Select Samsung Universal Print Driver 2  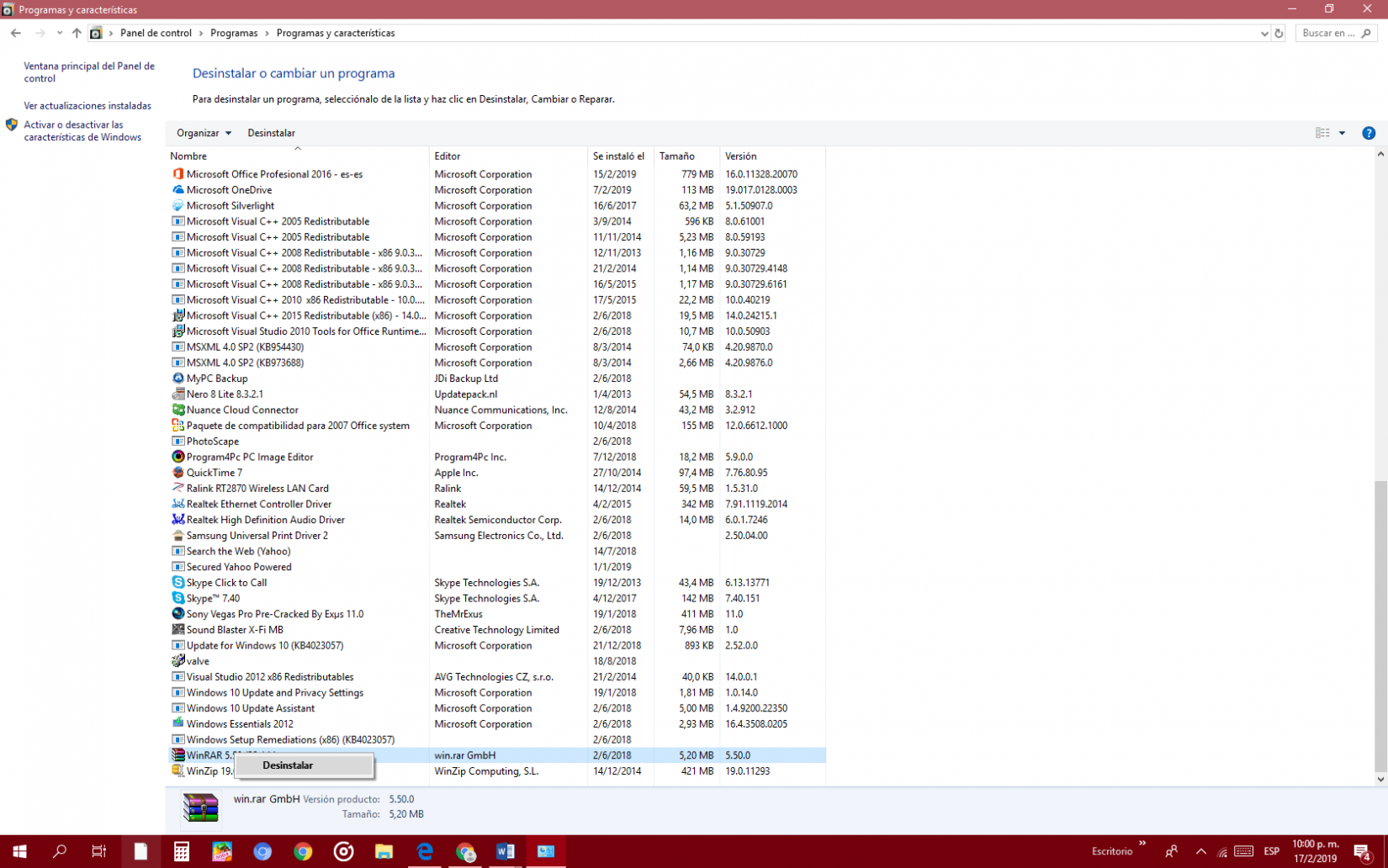coord(496,536)
